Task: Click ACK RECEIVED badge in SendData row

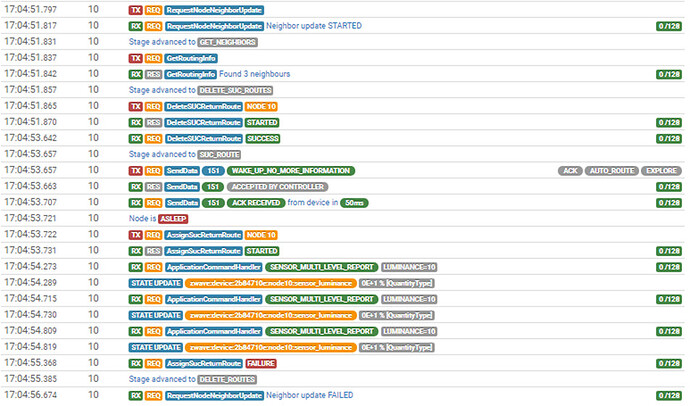Action: click(256, 203)
